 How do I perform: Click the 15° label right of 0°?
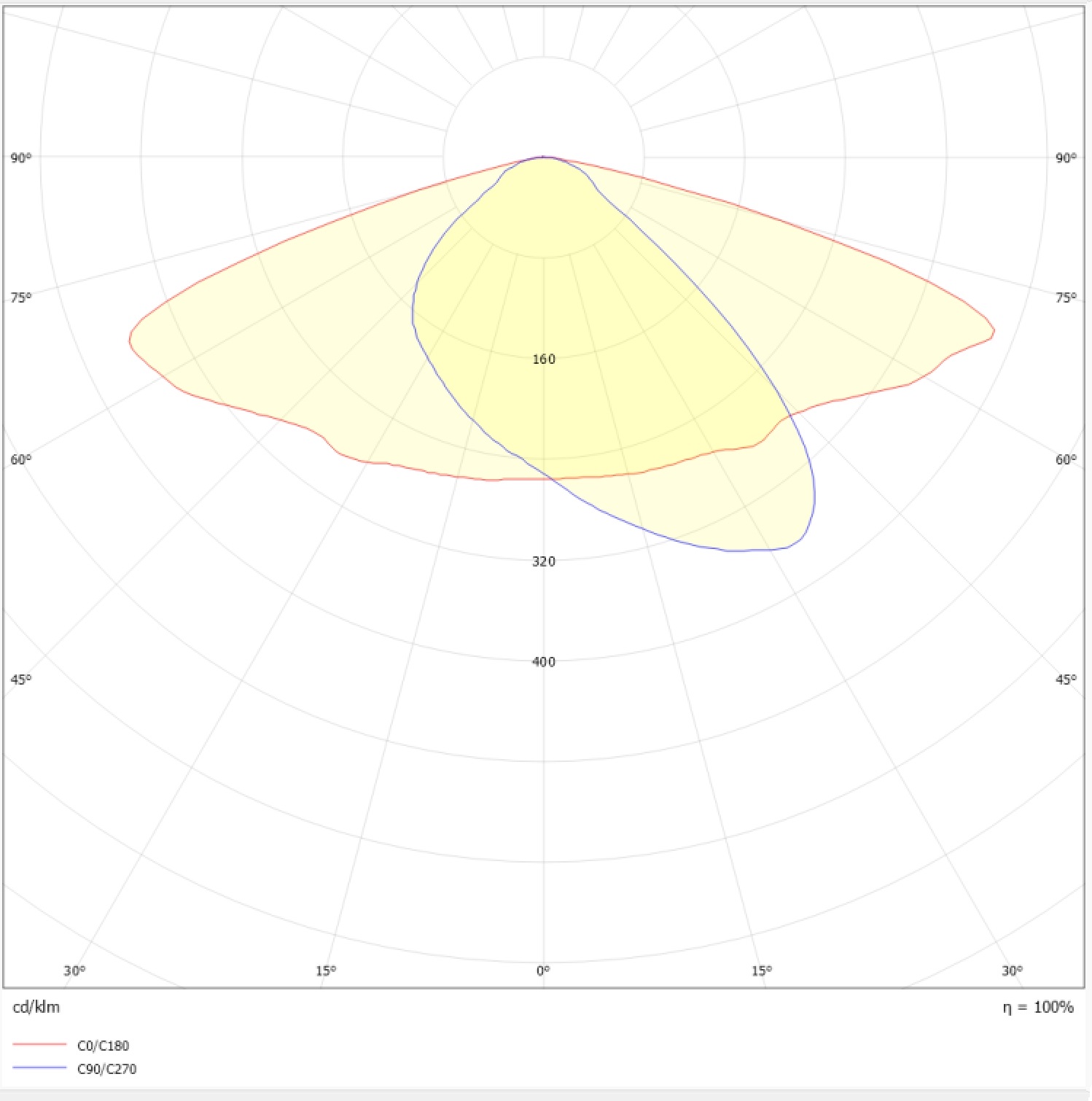click(x=761, y=970)
